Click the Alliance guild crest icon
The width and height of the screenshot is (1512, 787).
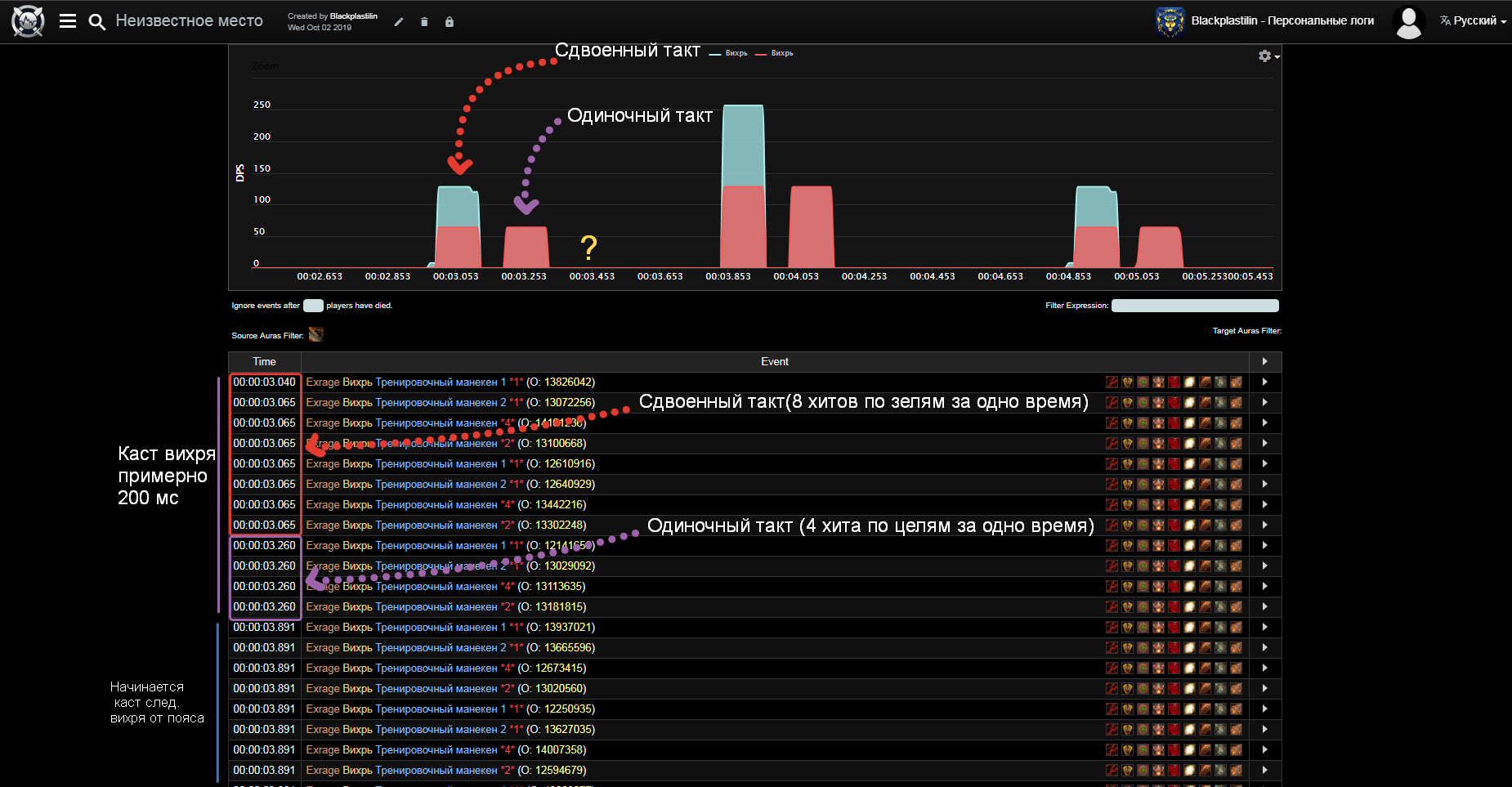[x=1170, y=22]
